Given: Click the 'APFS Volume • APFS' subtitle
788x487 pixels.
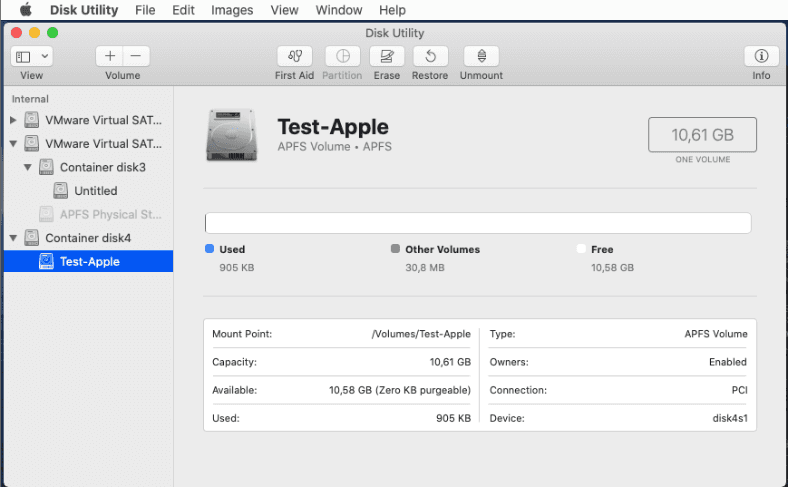Looking at the screenshot, I should [335, 147].
